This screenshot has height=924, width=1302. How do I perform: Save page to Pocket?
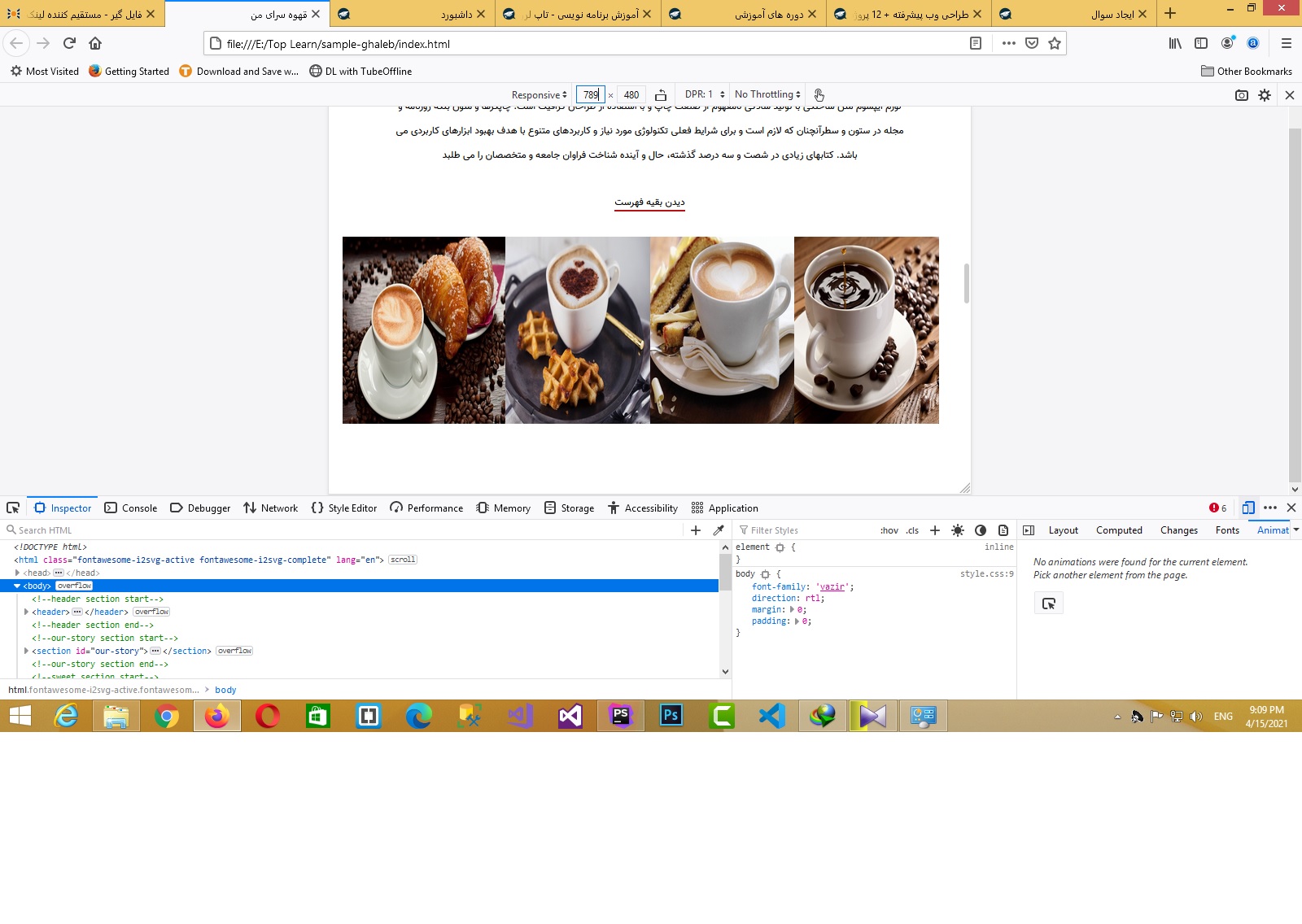pos(1032,43)
